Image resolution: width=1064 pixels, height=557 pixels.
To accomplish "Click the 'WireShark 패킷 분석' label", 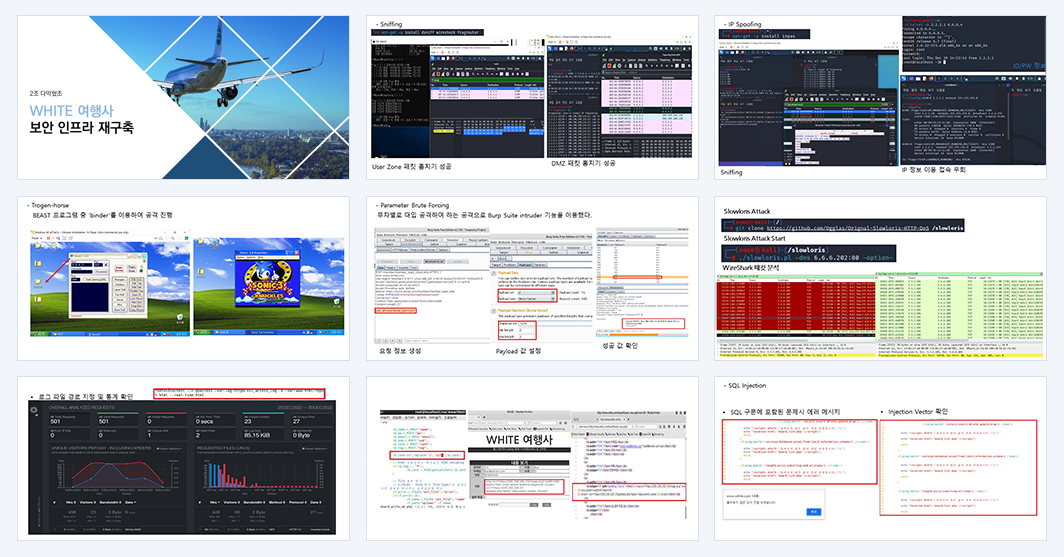I will click(x=750, y=268).
